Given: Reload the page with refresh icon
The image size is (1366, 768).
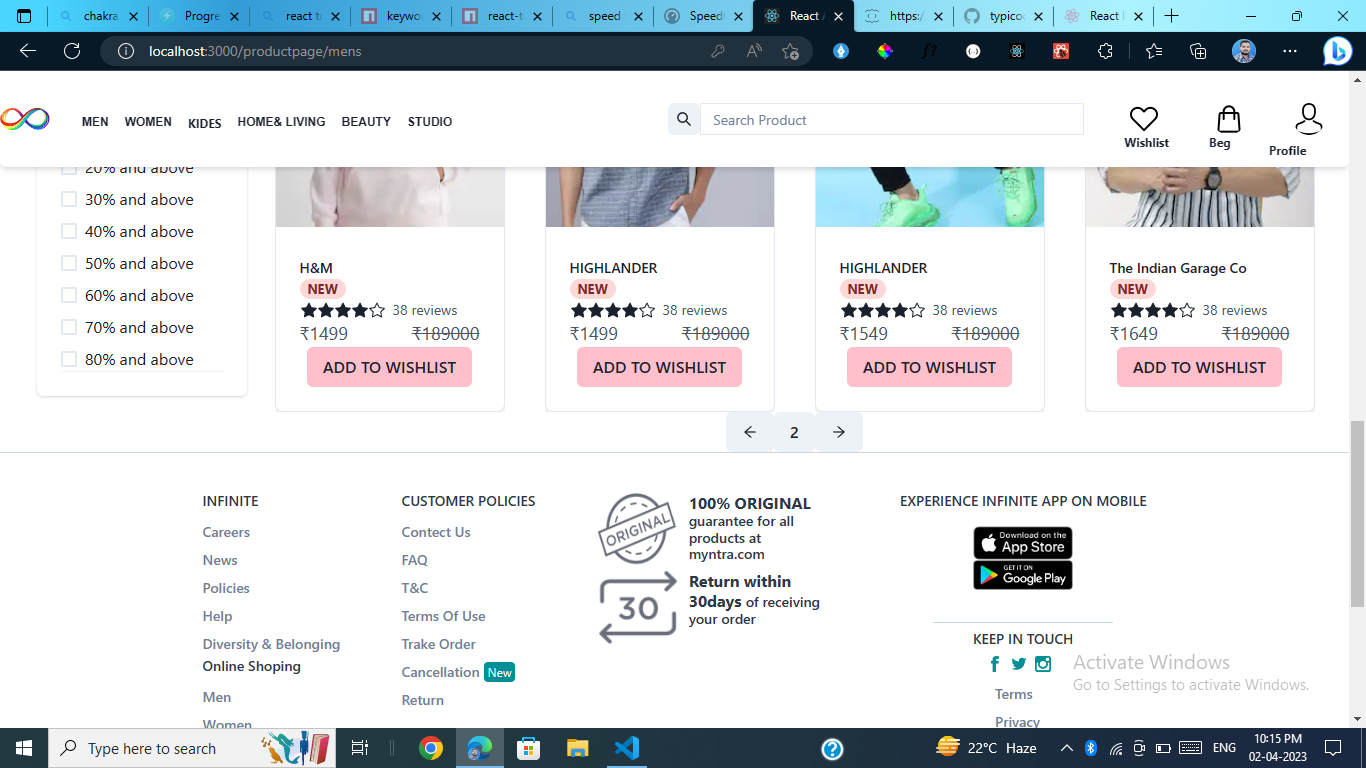Looking at the screenshot, I should point(72,51).
